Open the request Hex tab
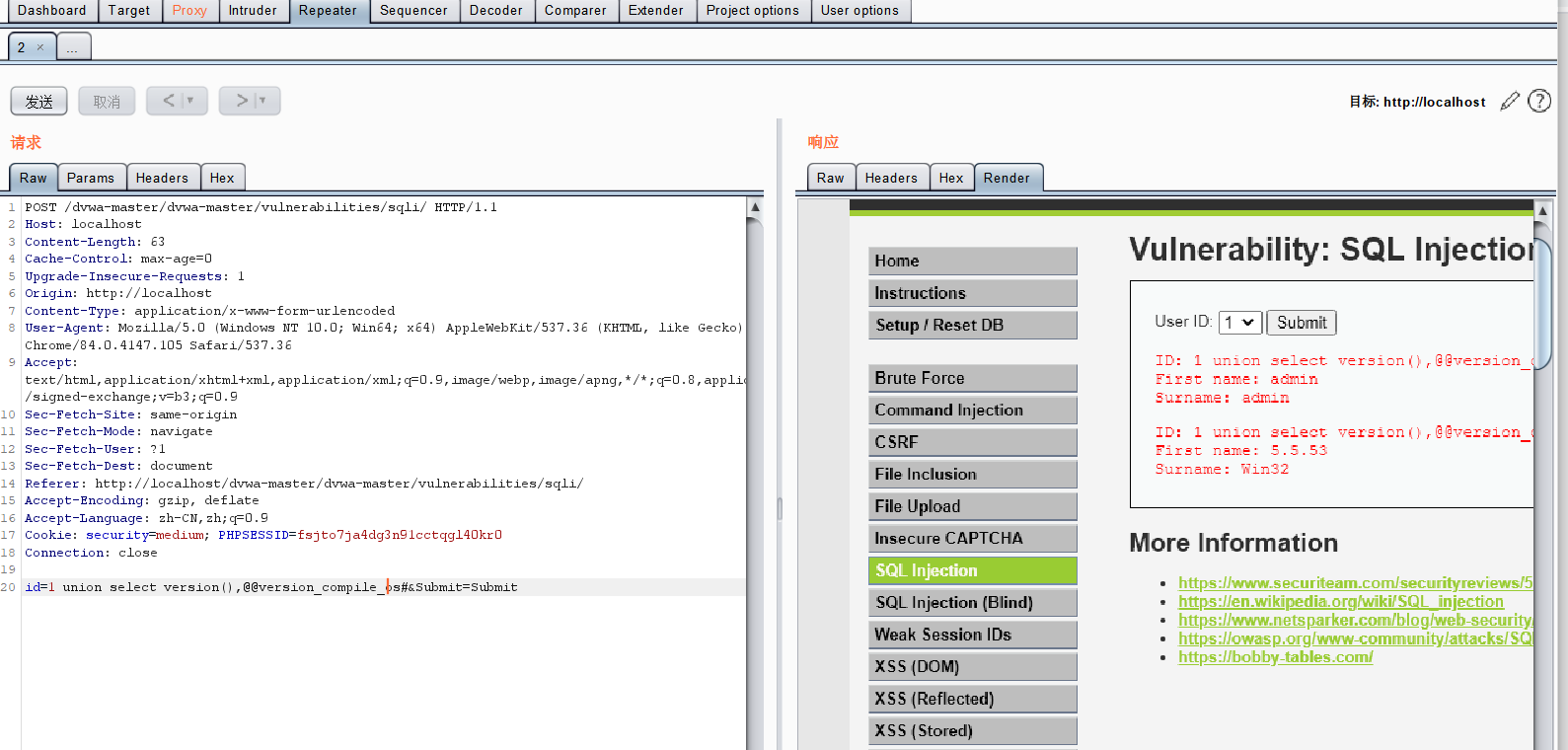Image resolution: width=1568 pixels, height=750 pixels. click(222, 178)
